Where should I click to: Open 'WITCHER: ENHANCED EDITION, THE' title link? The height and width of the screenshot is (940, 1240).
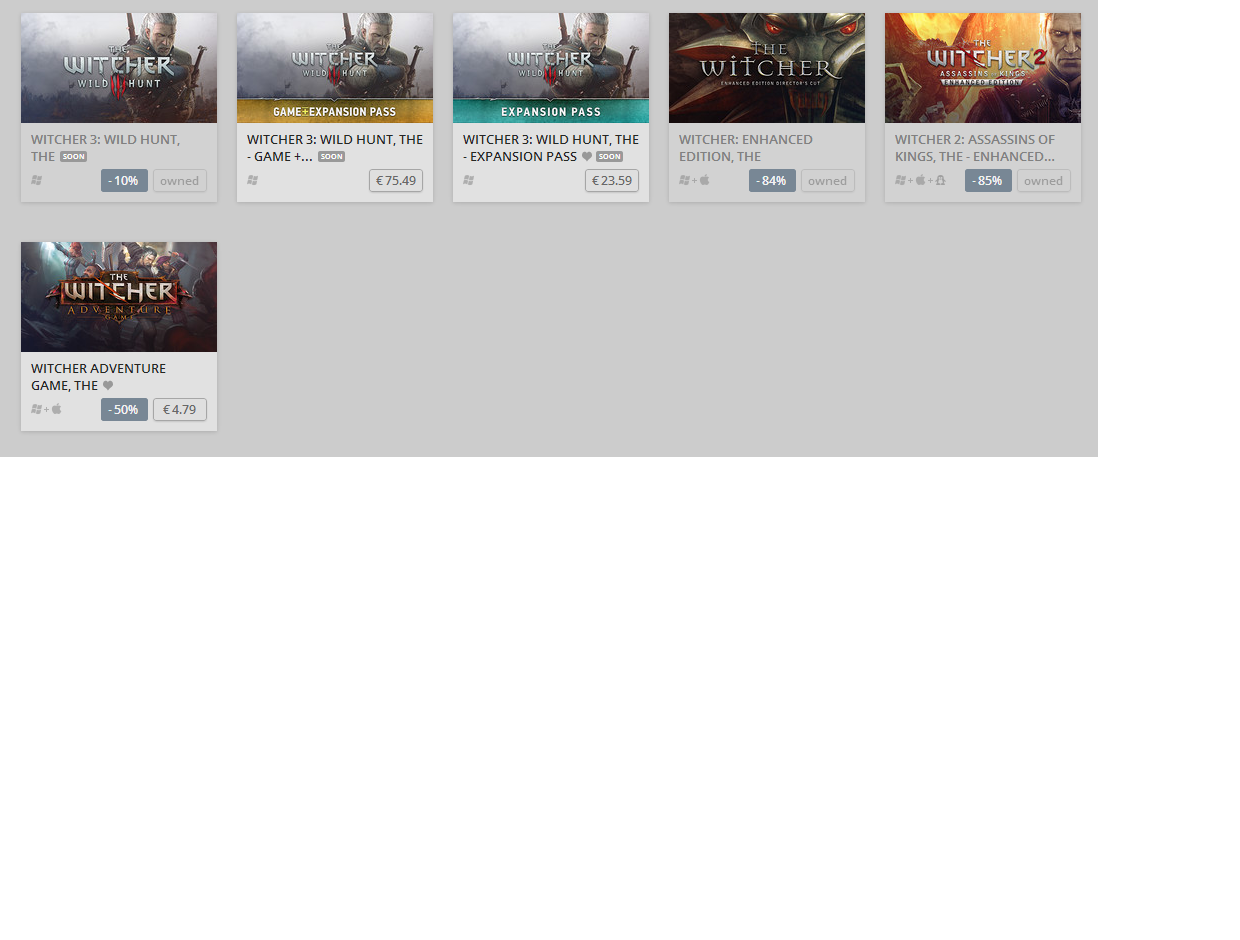746,148
